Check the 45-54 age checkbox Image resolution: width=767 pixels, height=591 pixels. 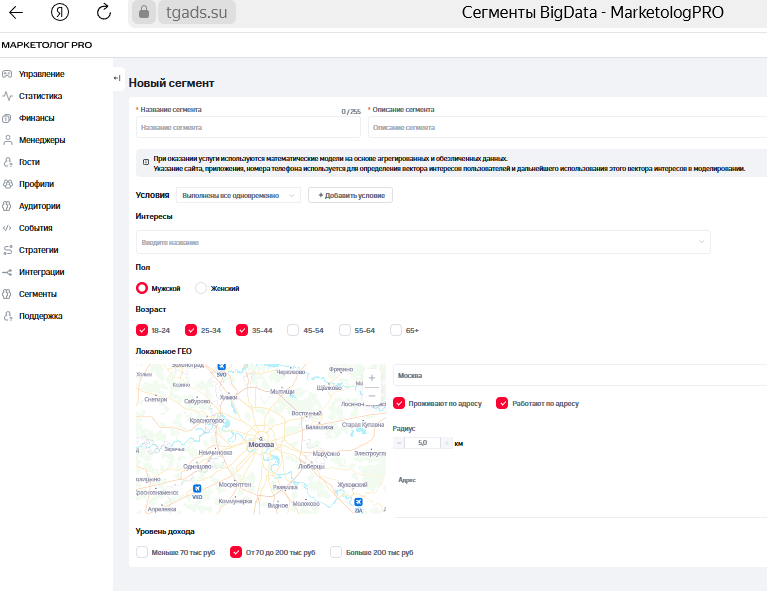coord(293,330)
